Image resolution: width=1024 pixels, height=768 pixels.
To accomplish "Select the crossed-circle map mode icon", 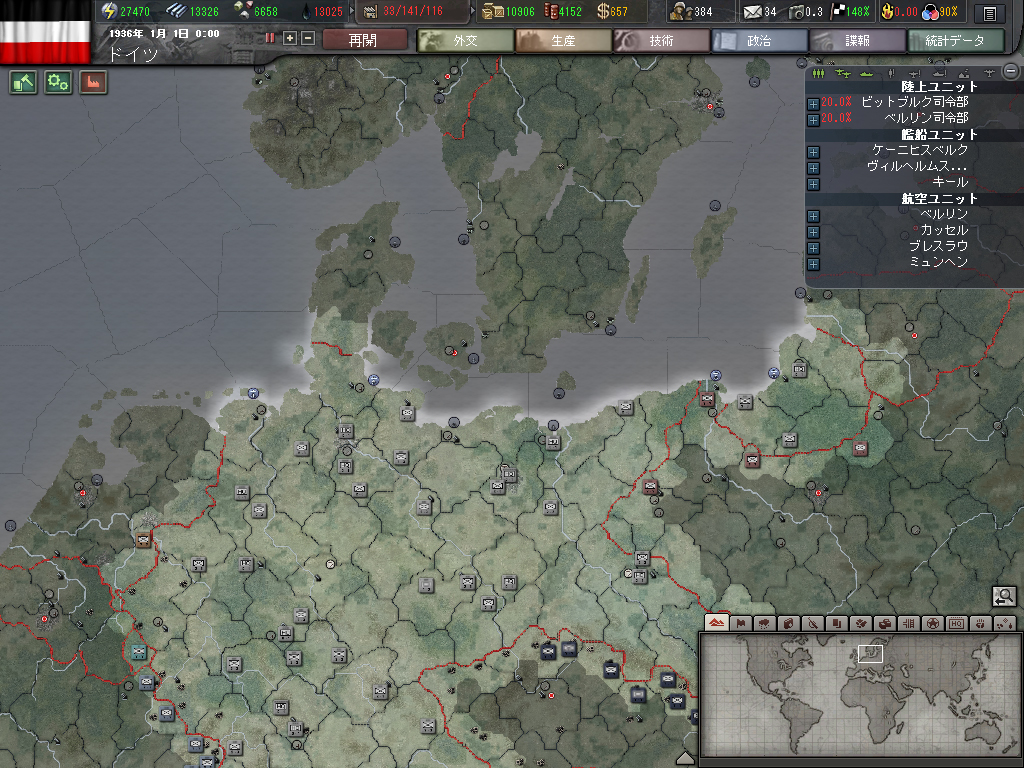I will tap(812, 623).
